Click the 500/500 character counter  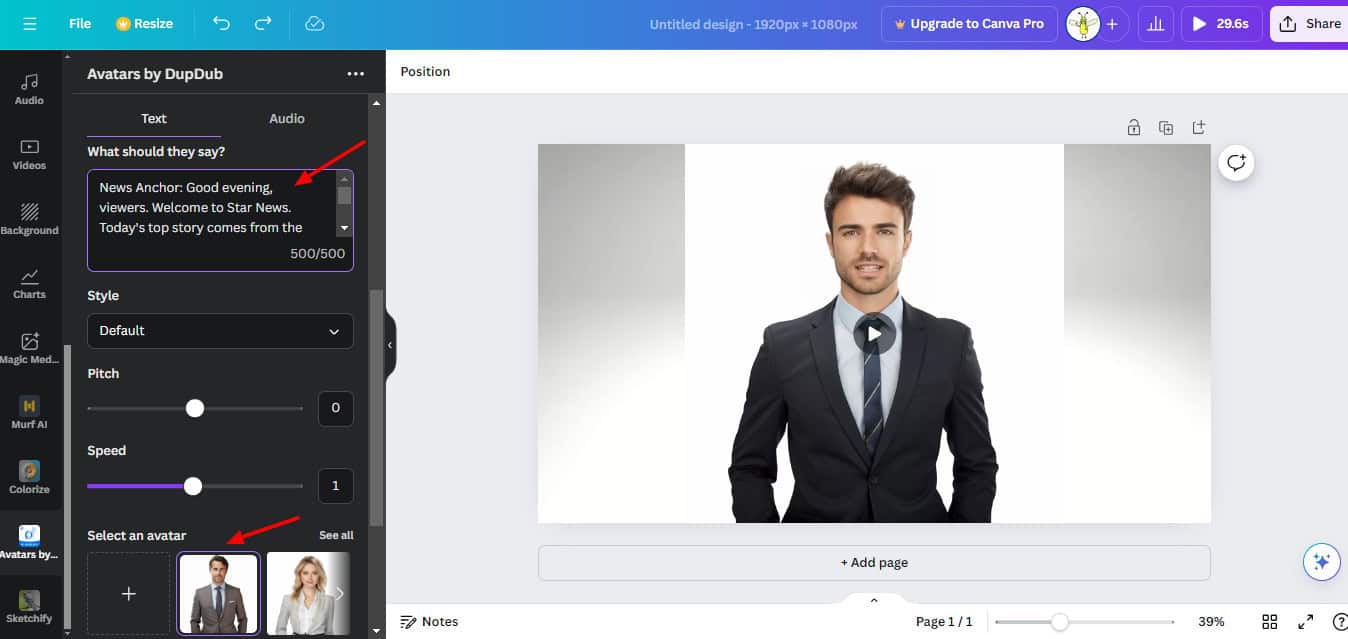click(x=318, y=254)
